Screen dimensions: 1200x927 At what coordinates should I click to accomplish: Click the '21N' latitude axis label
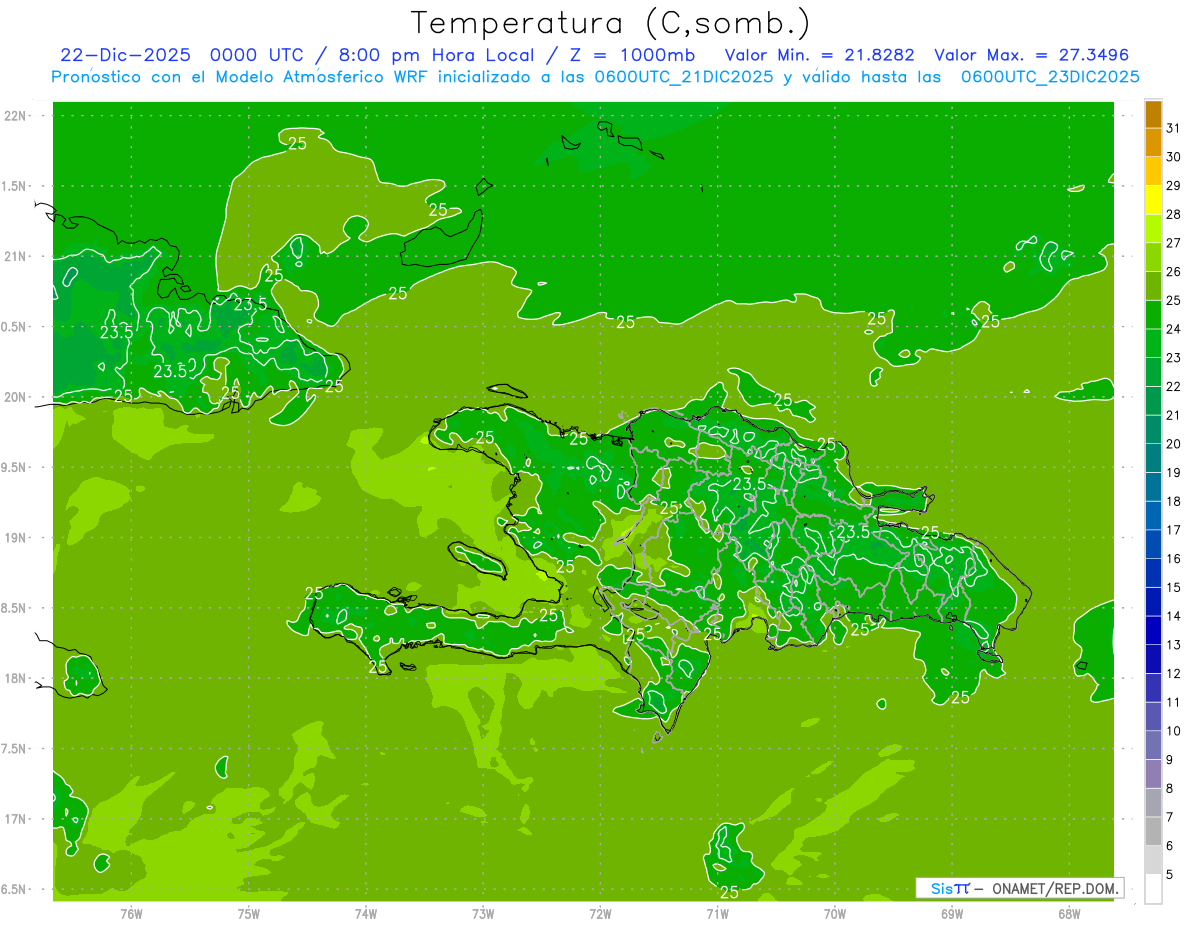[14, 257]
